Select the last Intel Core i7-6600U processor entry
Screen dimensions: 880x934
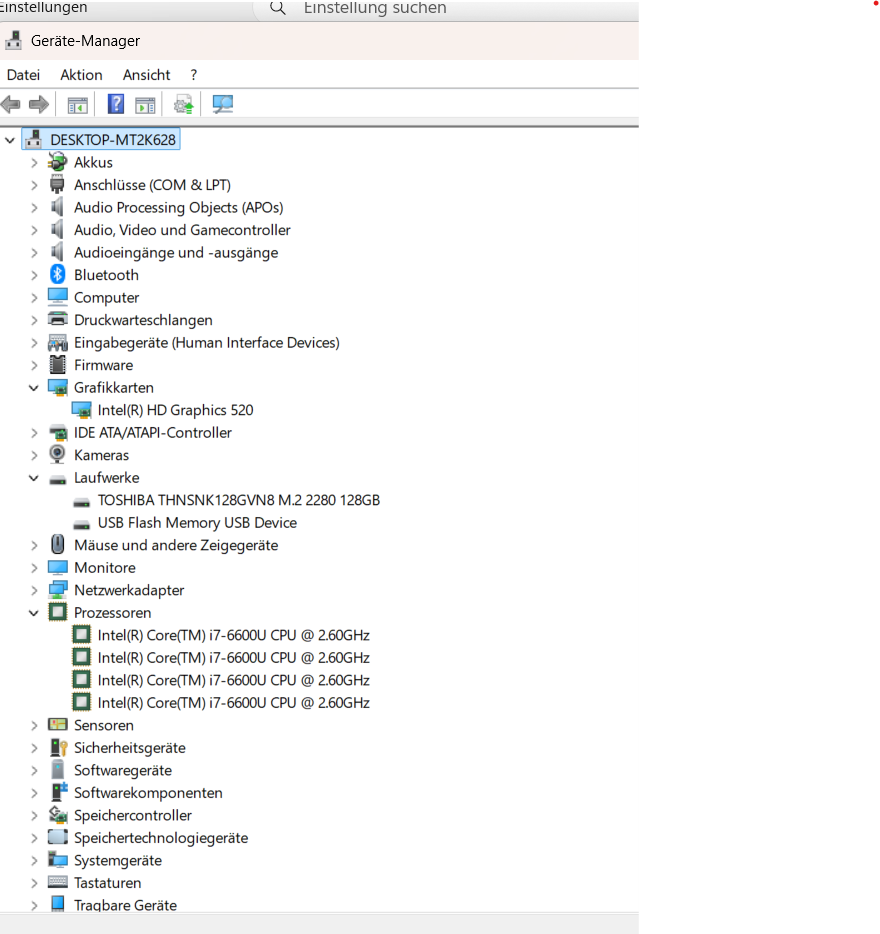click(x=234, y=703)
